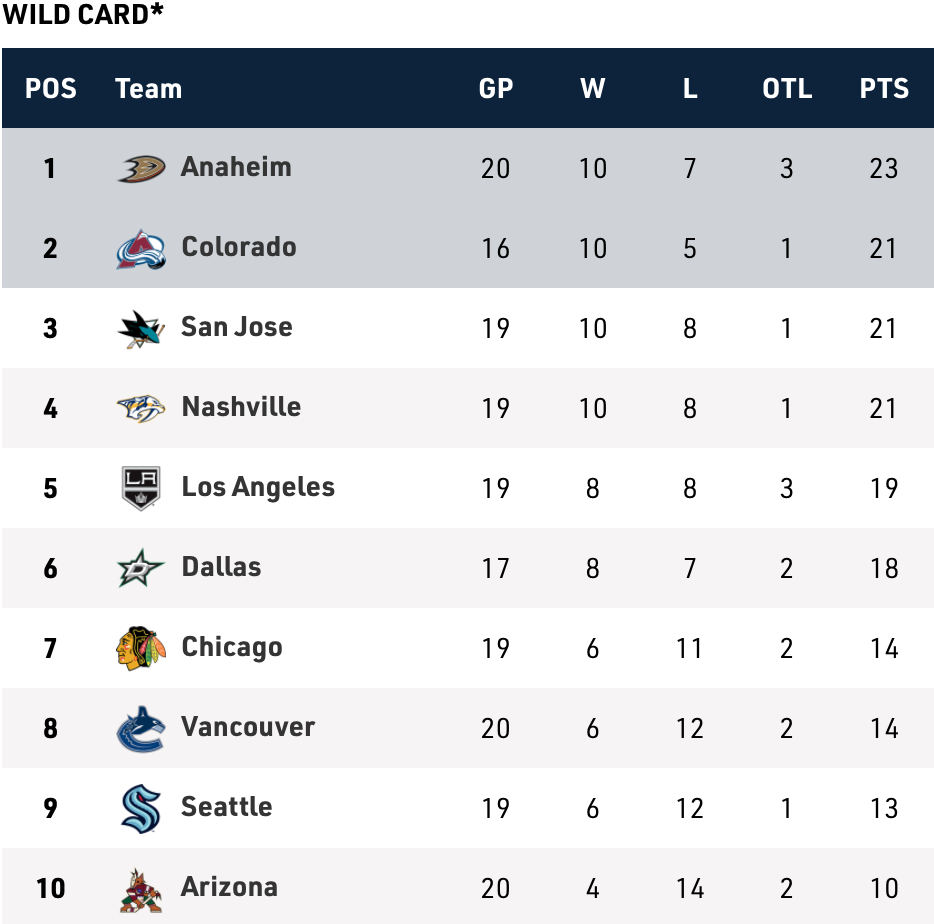Click the Chicago Blackhawks logo

tap(141, 648)
